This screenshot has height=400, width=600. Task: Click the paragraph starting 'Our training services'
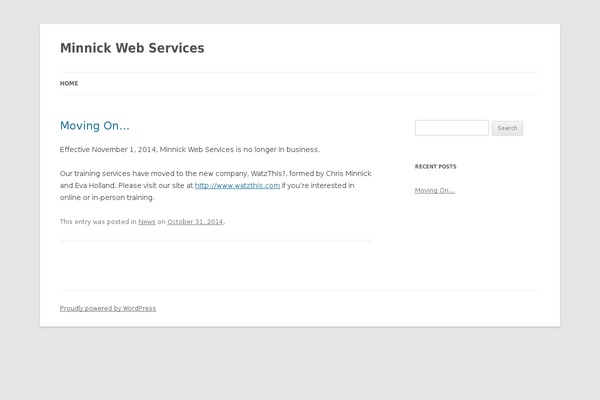[215, 186]
